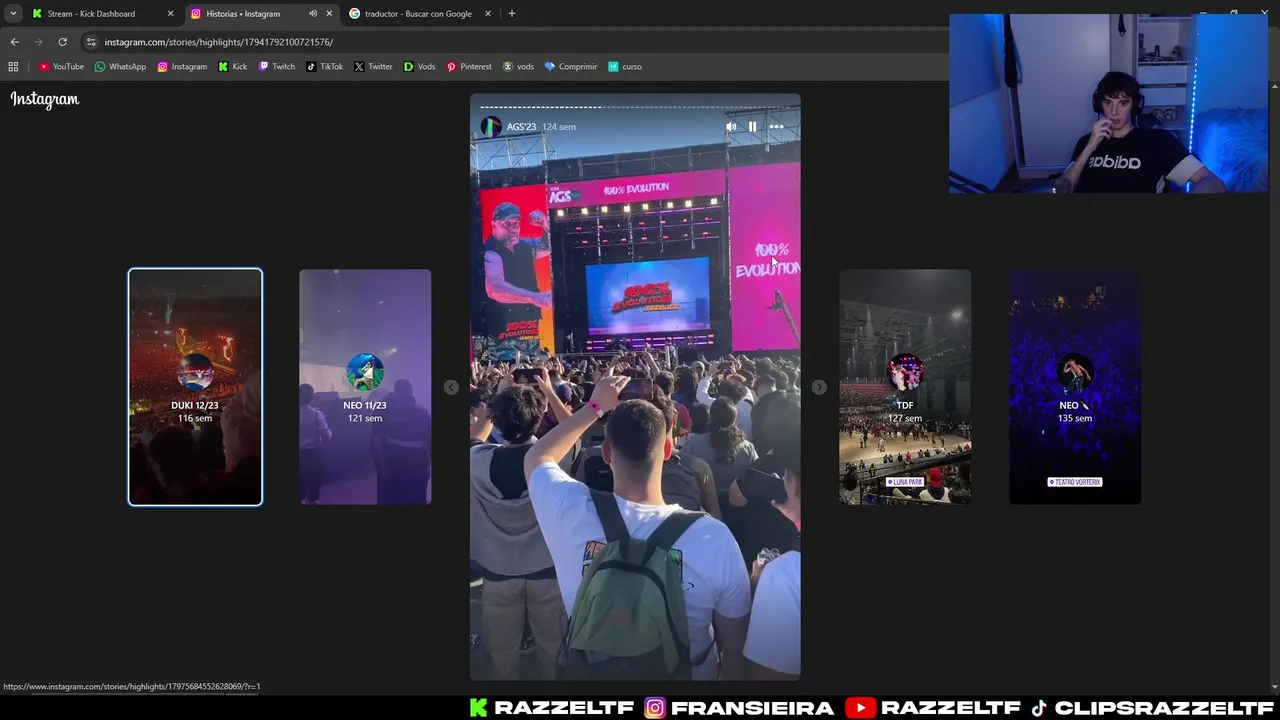This screenshot has height=720, width=1280.
Task: Open the TikTok bookmark
Action: coord(325,67)
